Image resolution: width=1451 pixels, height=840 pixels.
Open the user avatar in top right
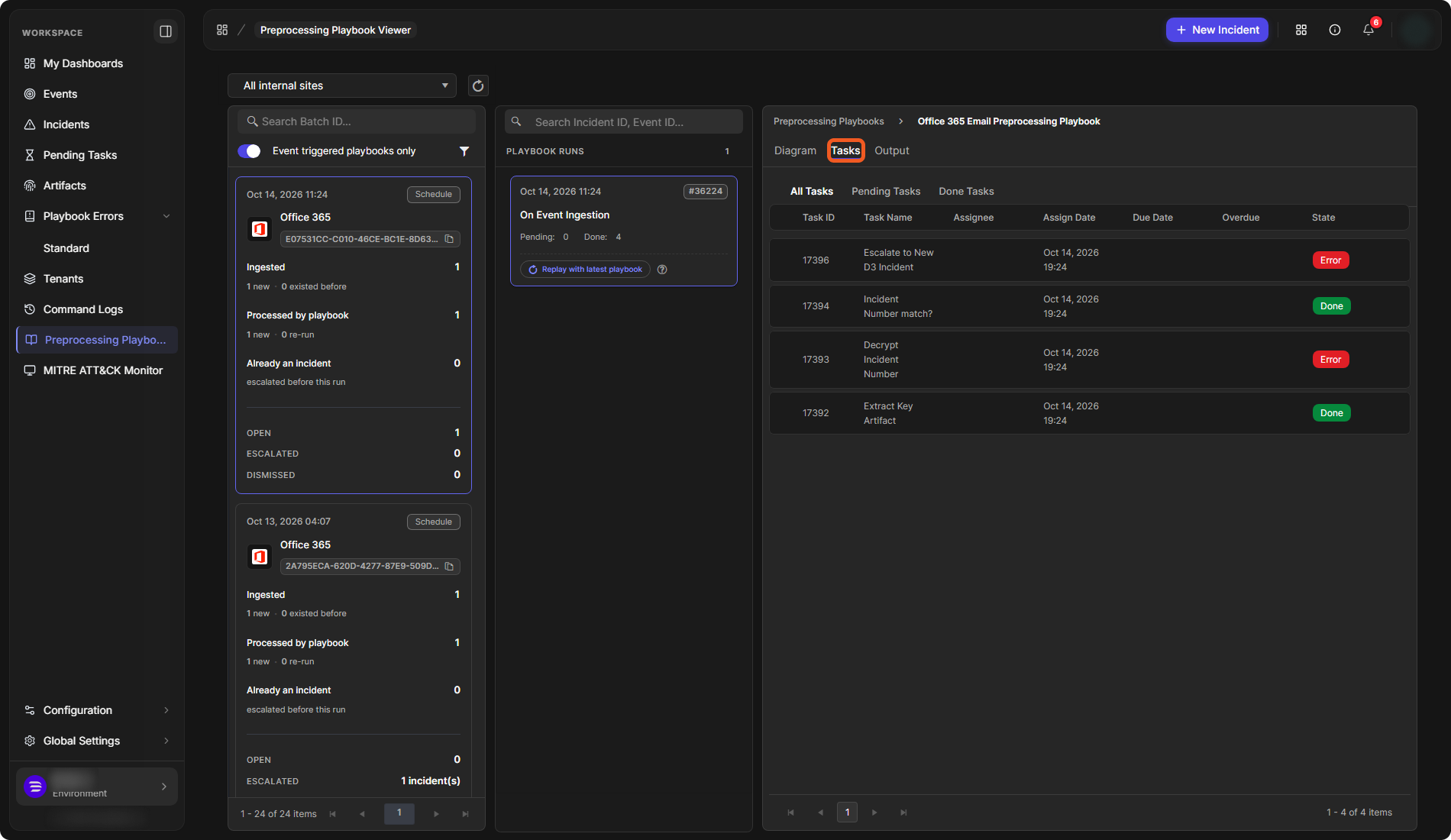pyautogui.click(x=1416, y=30)
